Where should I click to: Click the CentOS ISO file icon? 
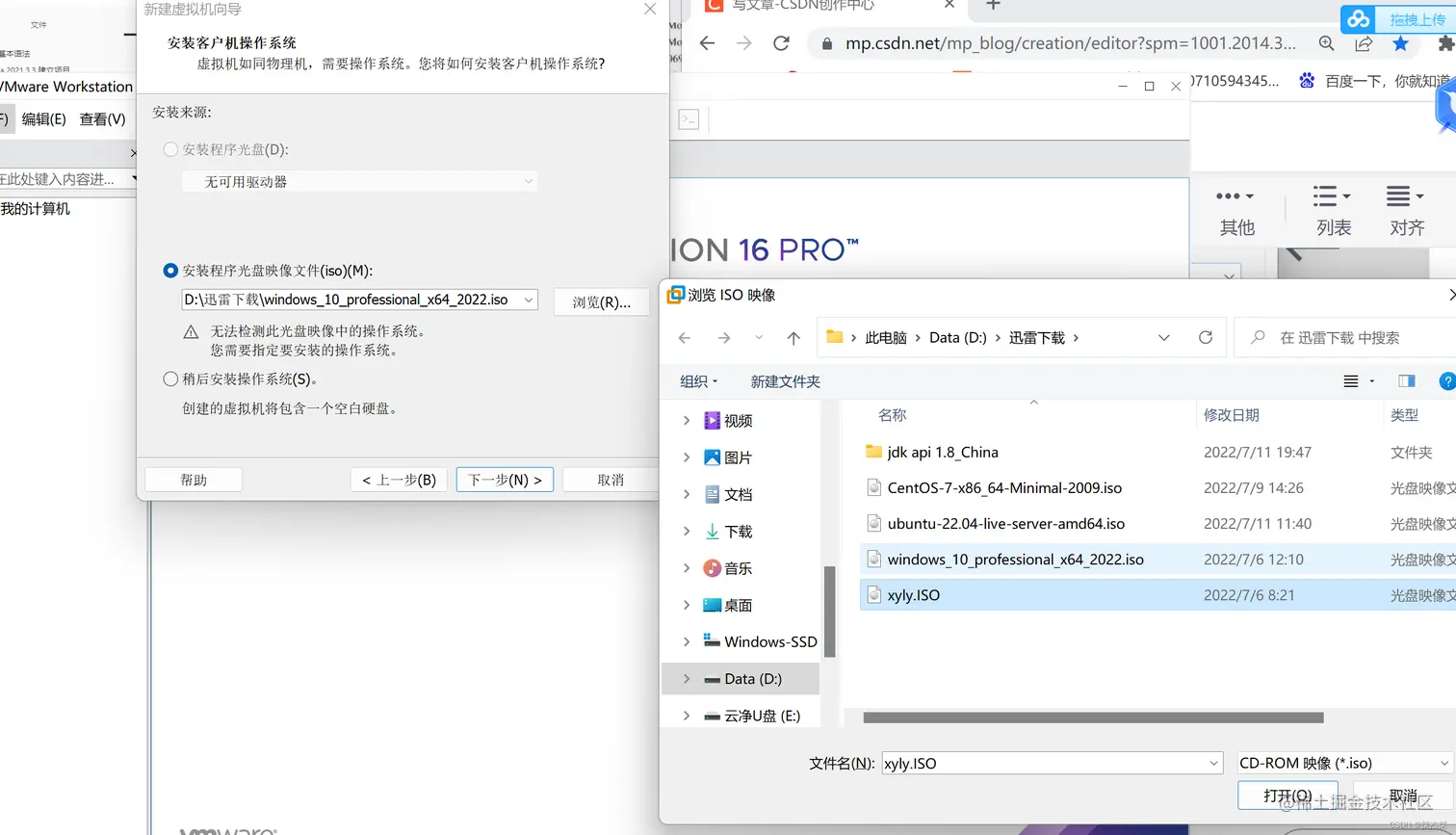click(874, 487)
